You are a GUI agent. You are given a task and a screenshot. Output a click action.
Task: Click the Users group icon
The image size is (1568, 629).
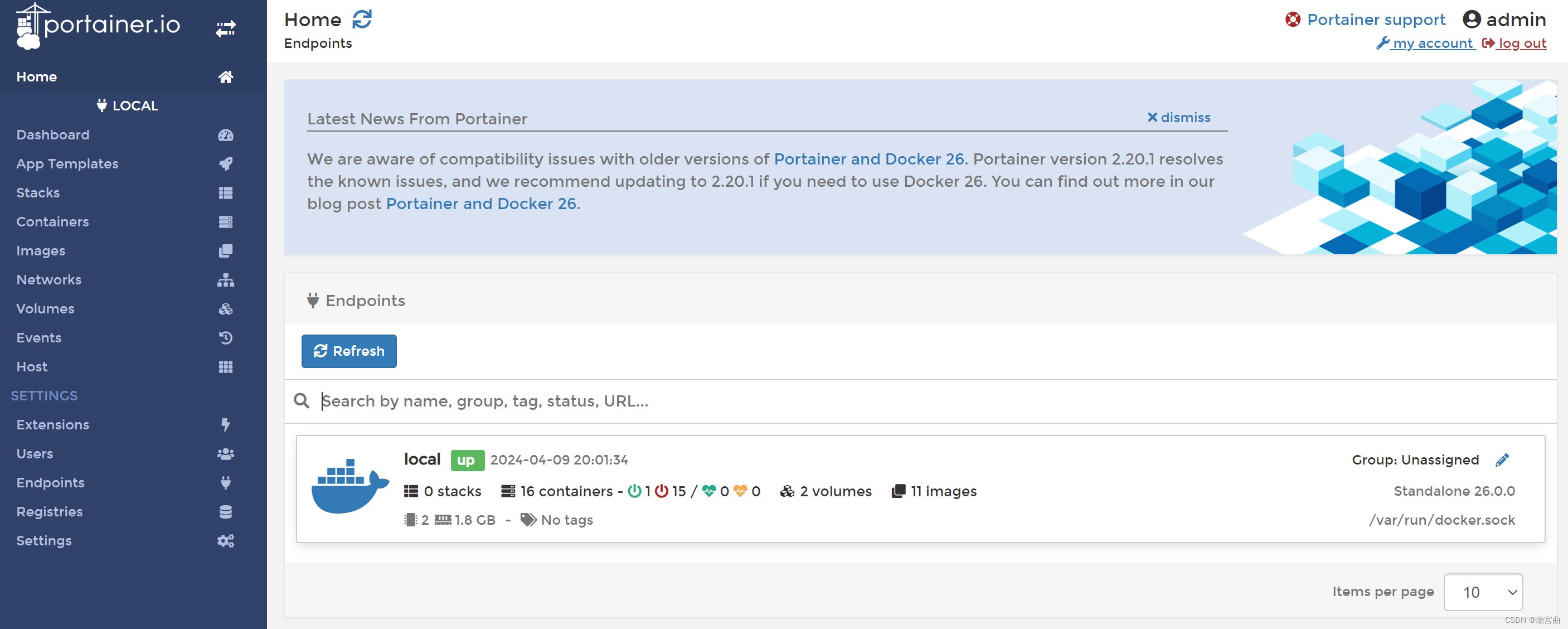226,454
